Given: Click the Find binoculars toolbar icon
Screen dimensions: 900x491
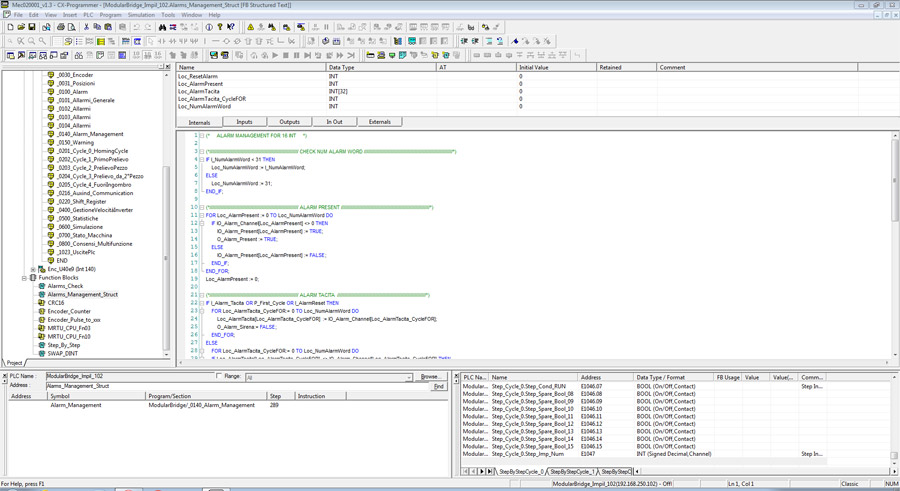Looking at the screenshot, I should [x=162, y=27].
